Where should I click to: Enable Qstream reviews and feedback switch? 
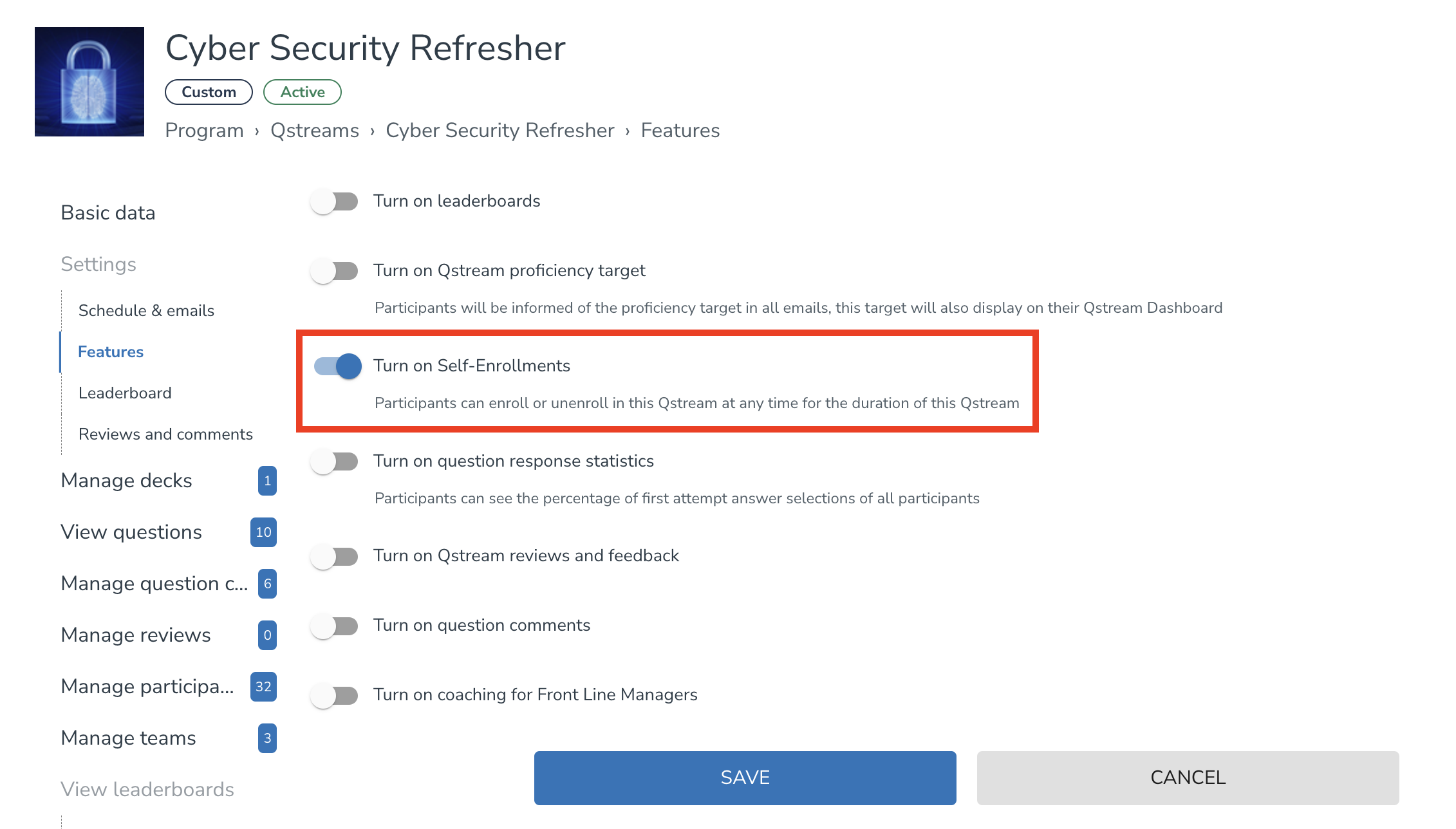334,556
